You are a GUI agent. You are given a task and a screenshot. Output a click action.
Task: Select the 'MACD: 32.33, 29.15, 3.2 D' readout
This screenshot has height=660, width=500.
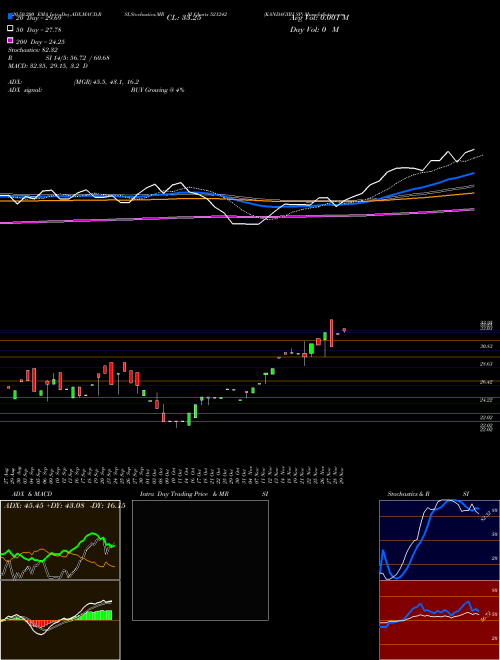[x=48, y=66]
